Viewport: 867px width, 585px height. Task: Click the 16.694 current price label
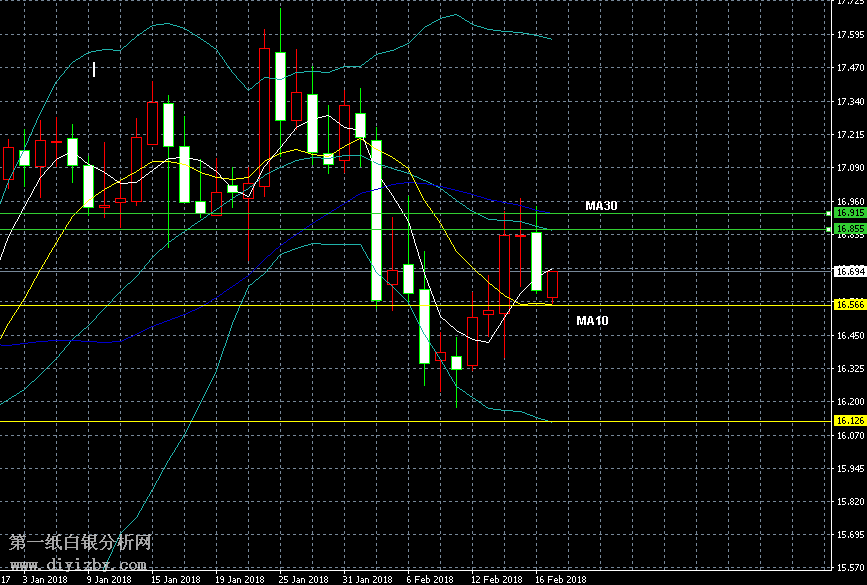pos(850,271)
